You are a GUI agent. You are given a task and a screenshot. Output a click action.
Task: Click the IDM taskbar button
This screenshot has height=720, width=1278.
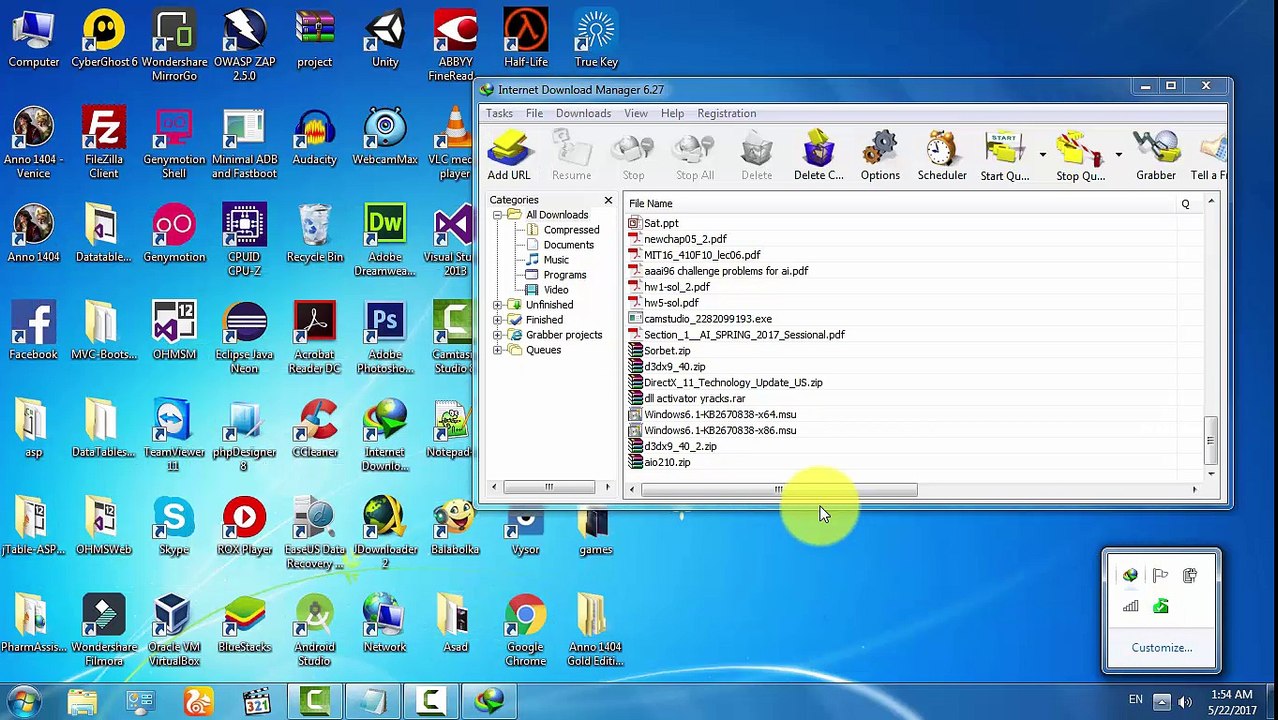(489, 702)
